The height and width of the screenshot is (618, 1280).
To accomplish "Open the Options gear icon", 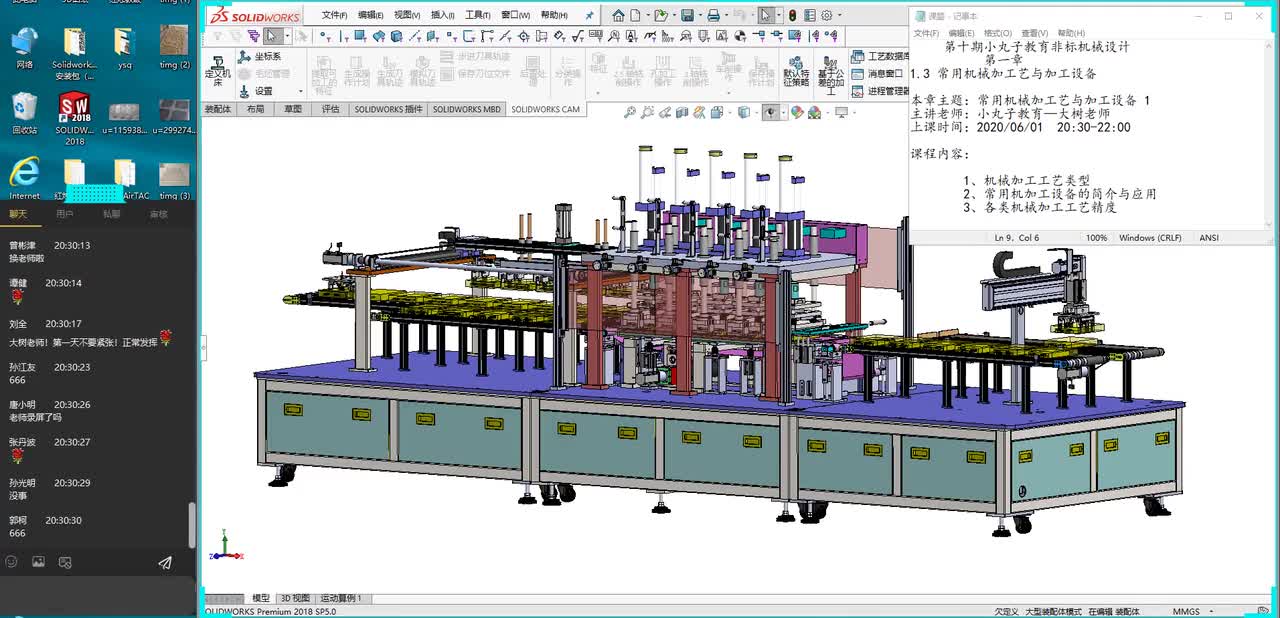I will click(826, 15).
